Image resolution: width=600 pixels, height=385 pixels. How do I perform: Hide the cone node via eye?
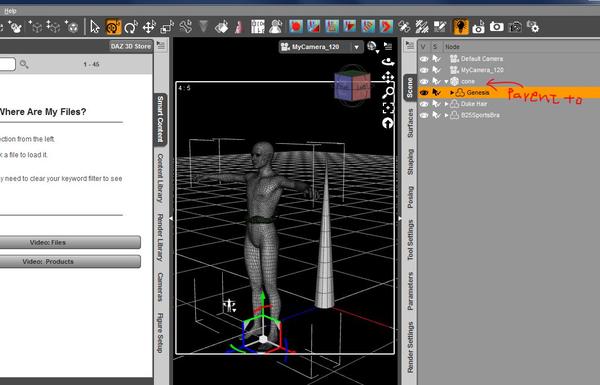[424, 82]
